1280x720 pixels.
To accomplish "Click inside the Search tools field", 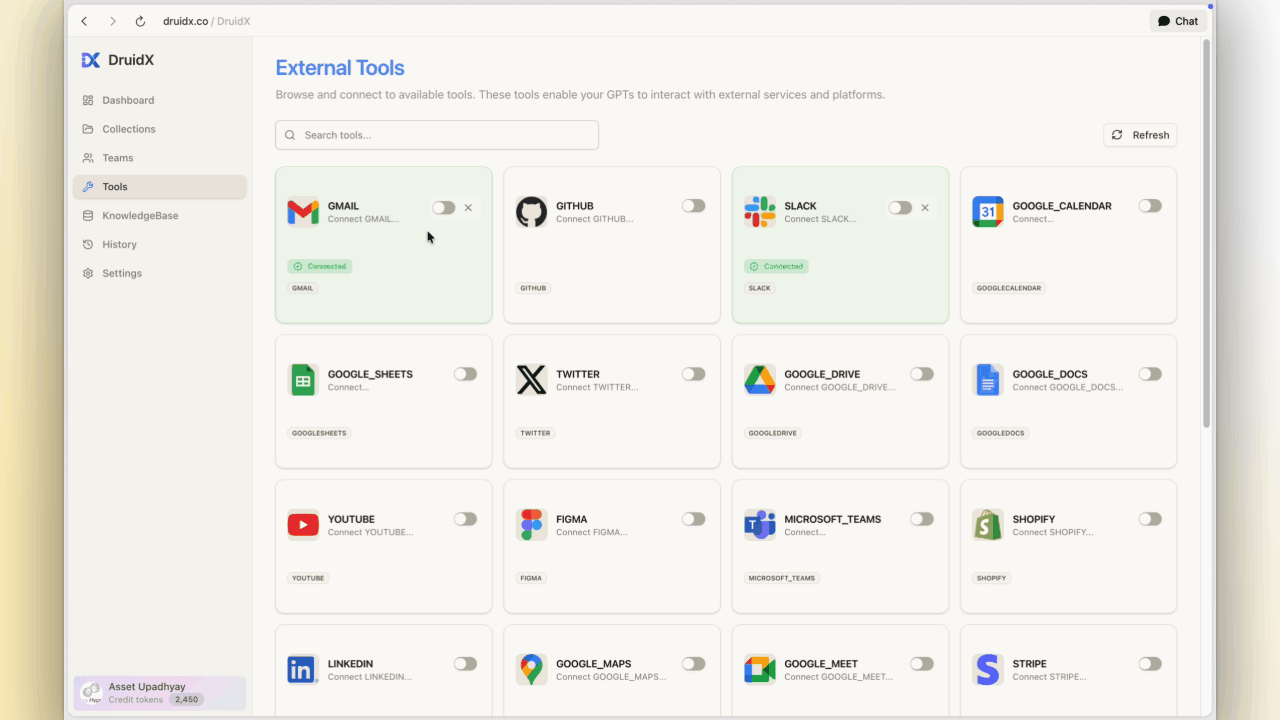I will [436, 134].
